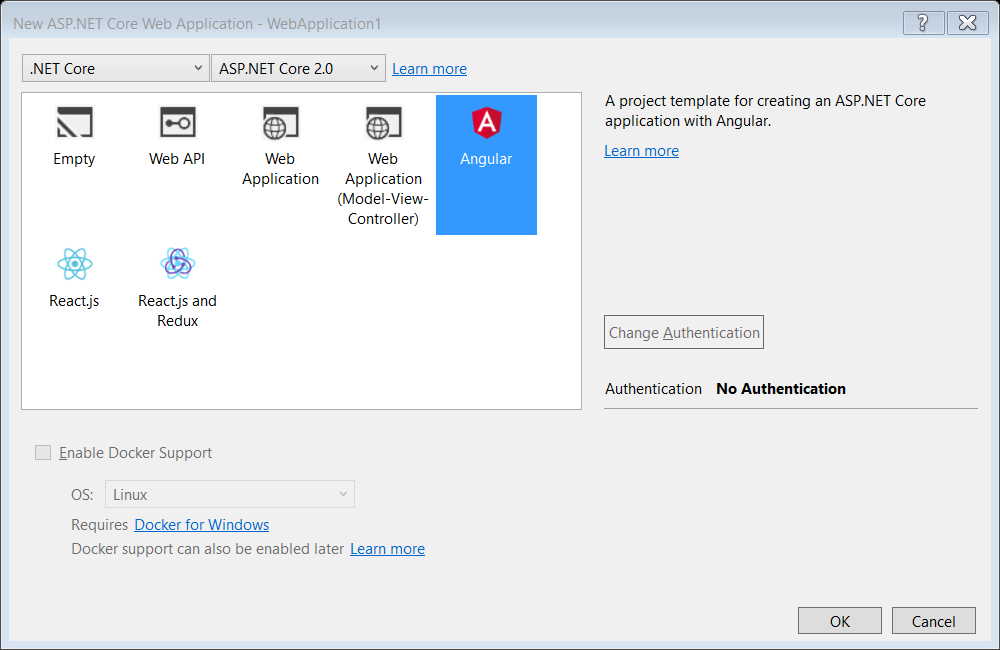Screen dimensions: 1000x650
Task: Select Web Application (Model-View-Controller) template icon
Action: point(383,122)
